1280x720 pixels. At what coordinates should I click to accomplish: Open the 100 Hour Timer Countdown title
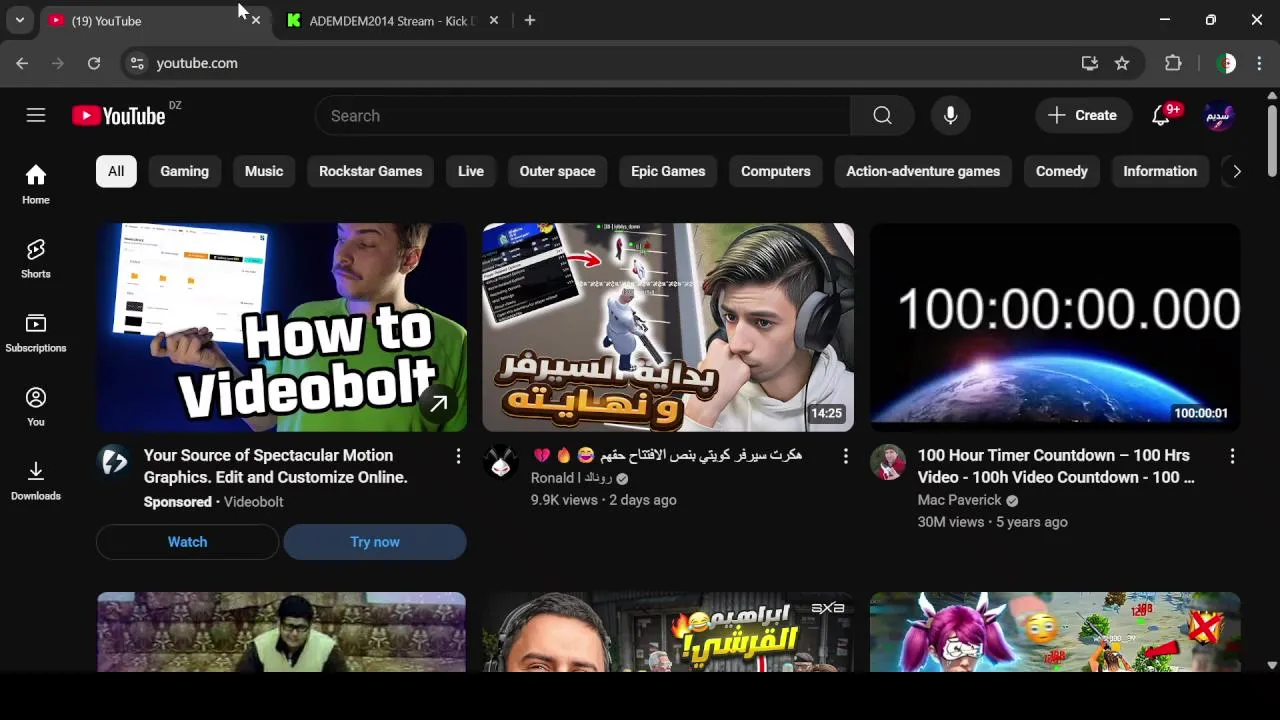click(x=1056, y=466)
